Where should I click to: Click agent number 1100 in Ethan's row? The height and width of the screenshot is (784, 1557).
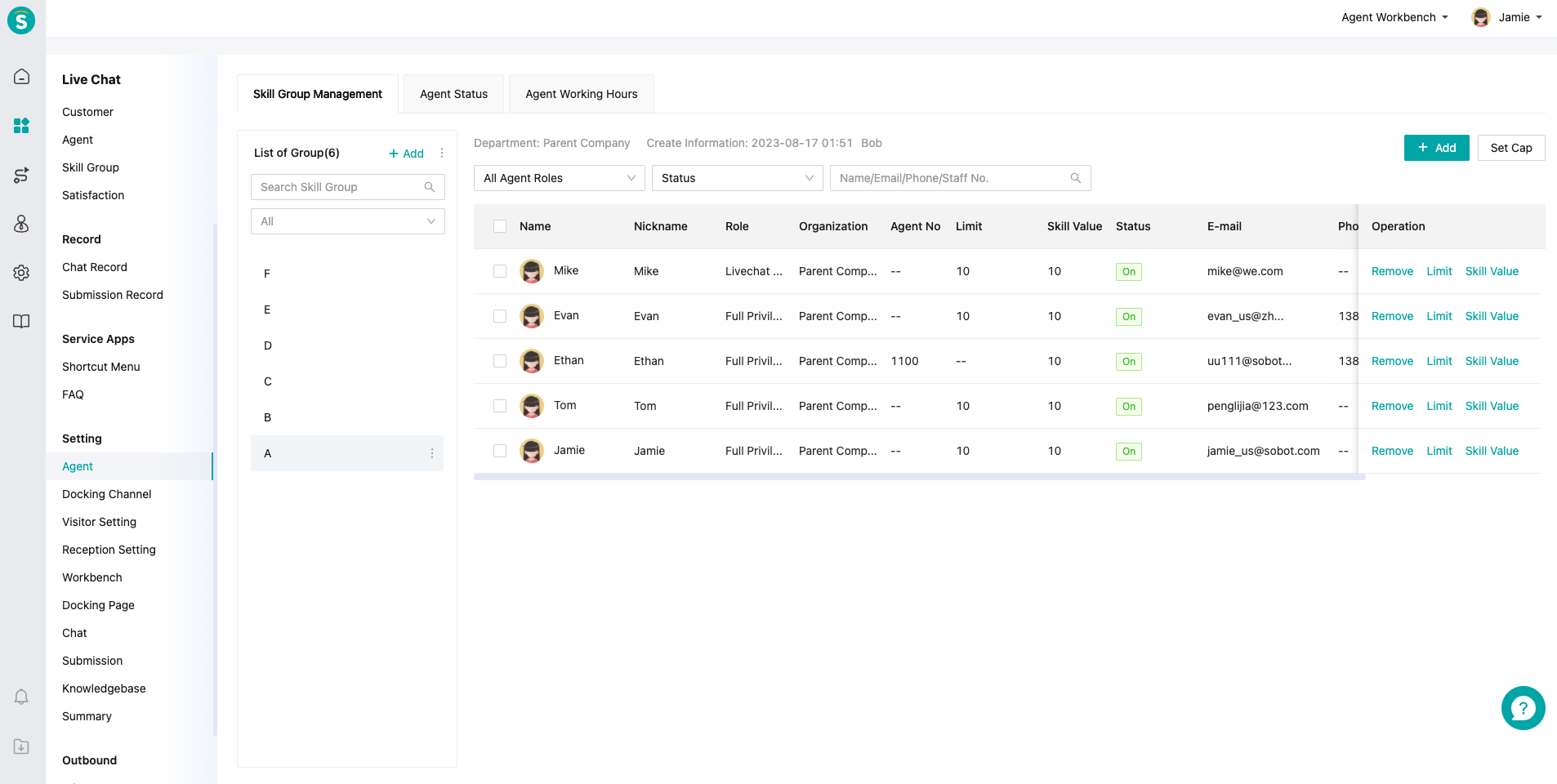pos(904,361)
